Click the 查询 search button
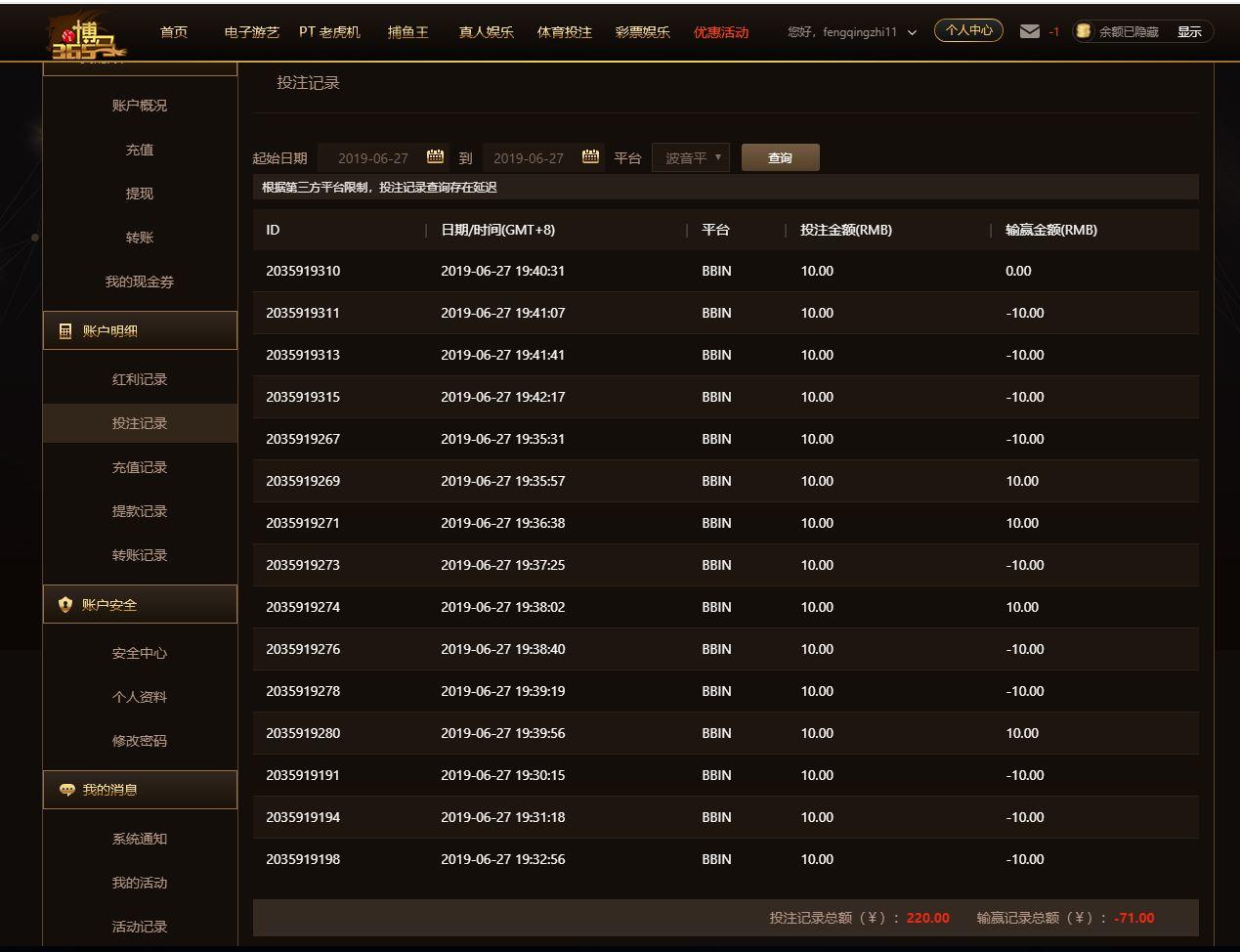The height and width of the screenshot is (952, 1240). 780,157
